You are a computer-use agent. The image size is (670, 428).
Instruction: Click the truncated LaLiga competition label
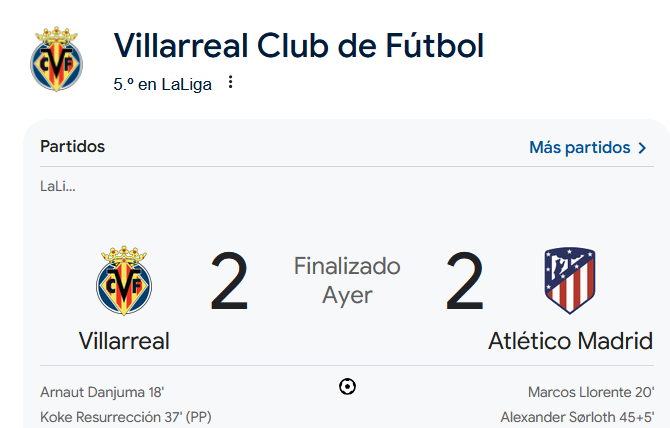point(57,186)
